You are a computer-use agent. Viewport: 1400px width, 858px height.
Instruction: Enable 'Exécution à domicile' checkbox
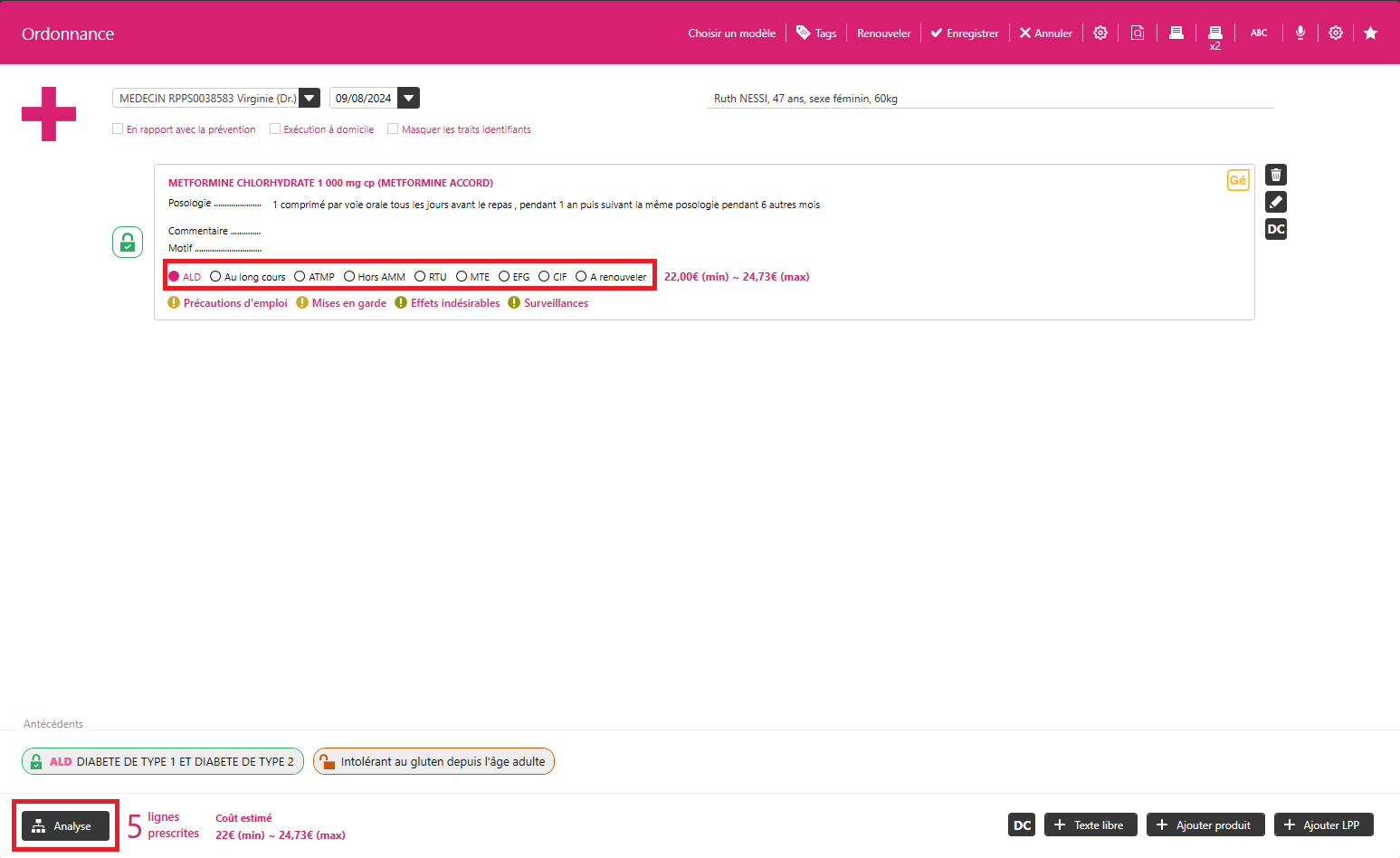pyautogui.click(x=275, y=129)
